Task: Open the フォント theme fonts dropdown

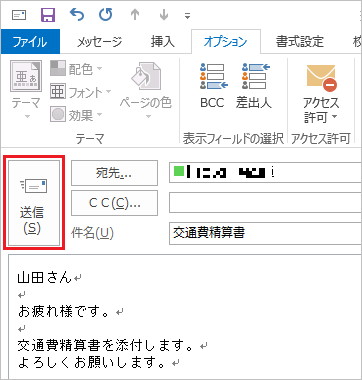Action: pos(81,92)
